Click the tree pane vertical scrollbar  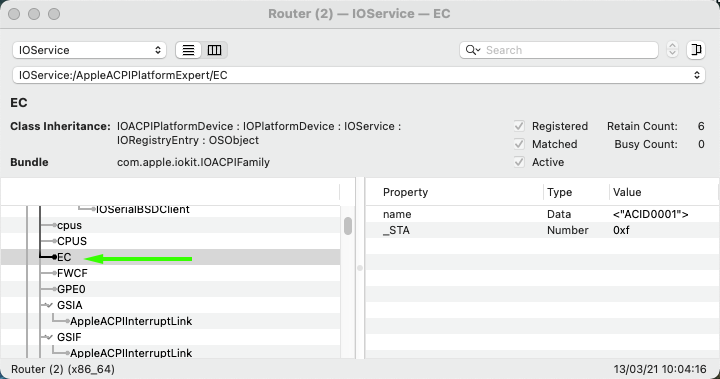tap(348, 226)
